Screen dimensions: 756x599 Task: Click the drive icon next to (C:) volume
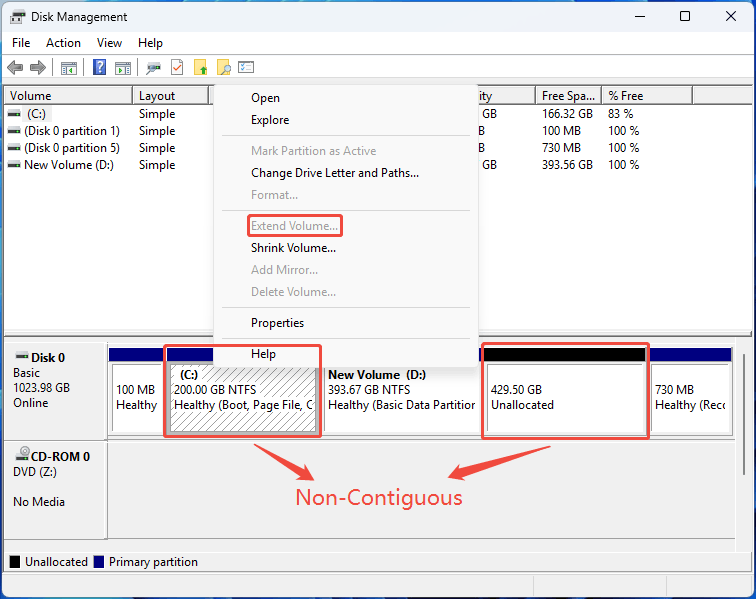(14, 114)
